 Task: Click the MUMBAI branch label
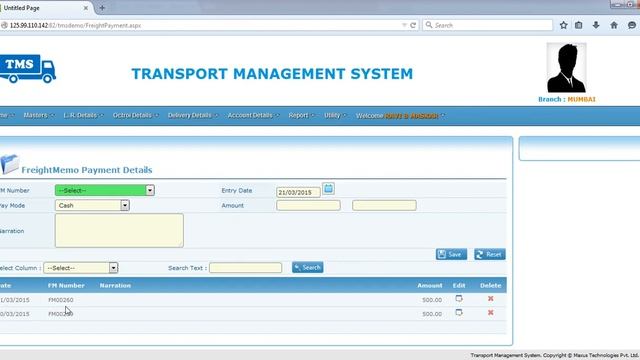[x=582, y=99]
